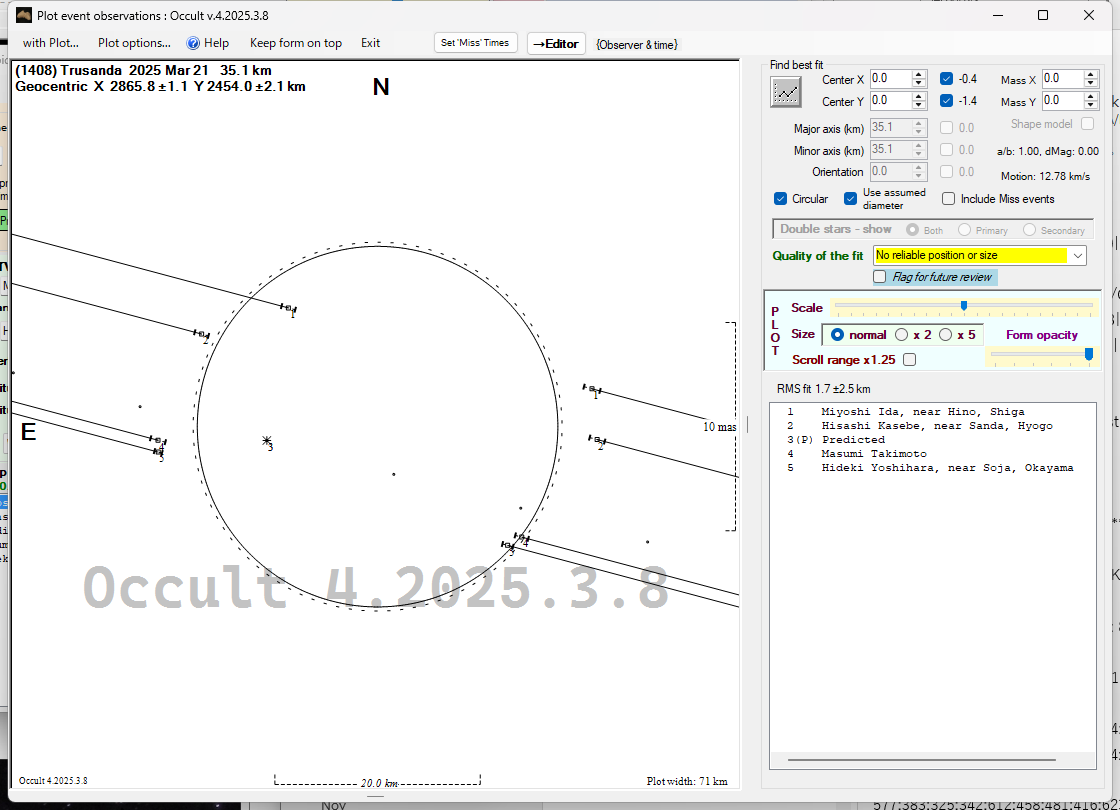Open the Plot options... menu
Image resolution: width=1120 pixels, height=810 pixels.
(134, 43)
